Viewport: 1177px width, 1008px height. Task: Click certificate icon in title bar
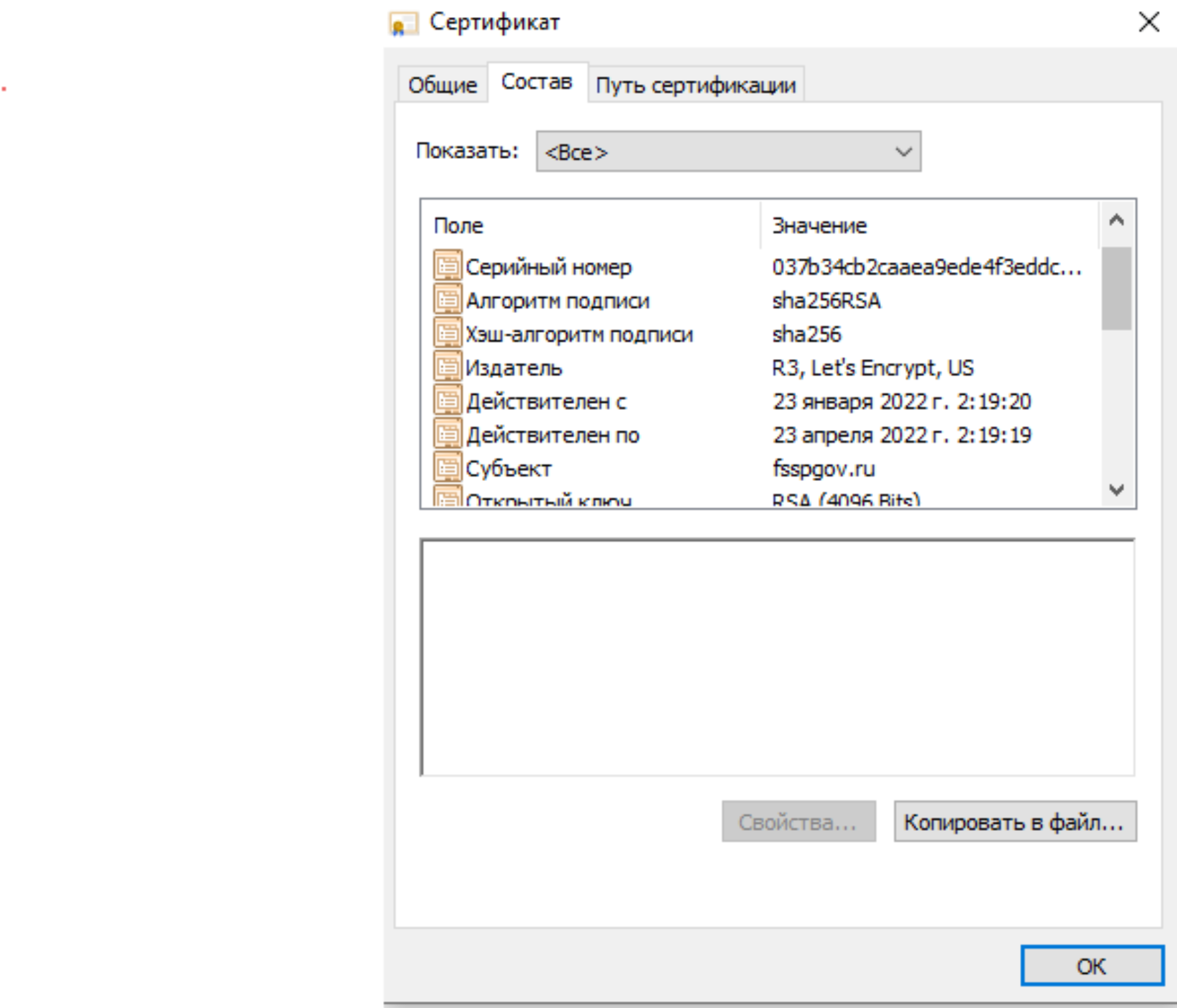[403, 24]
